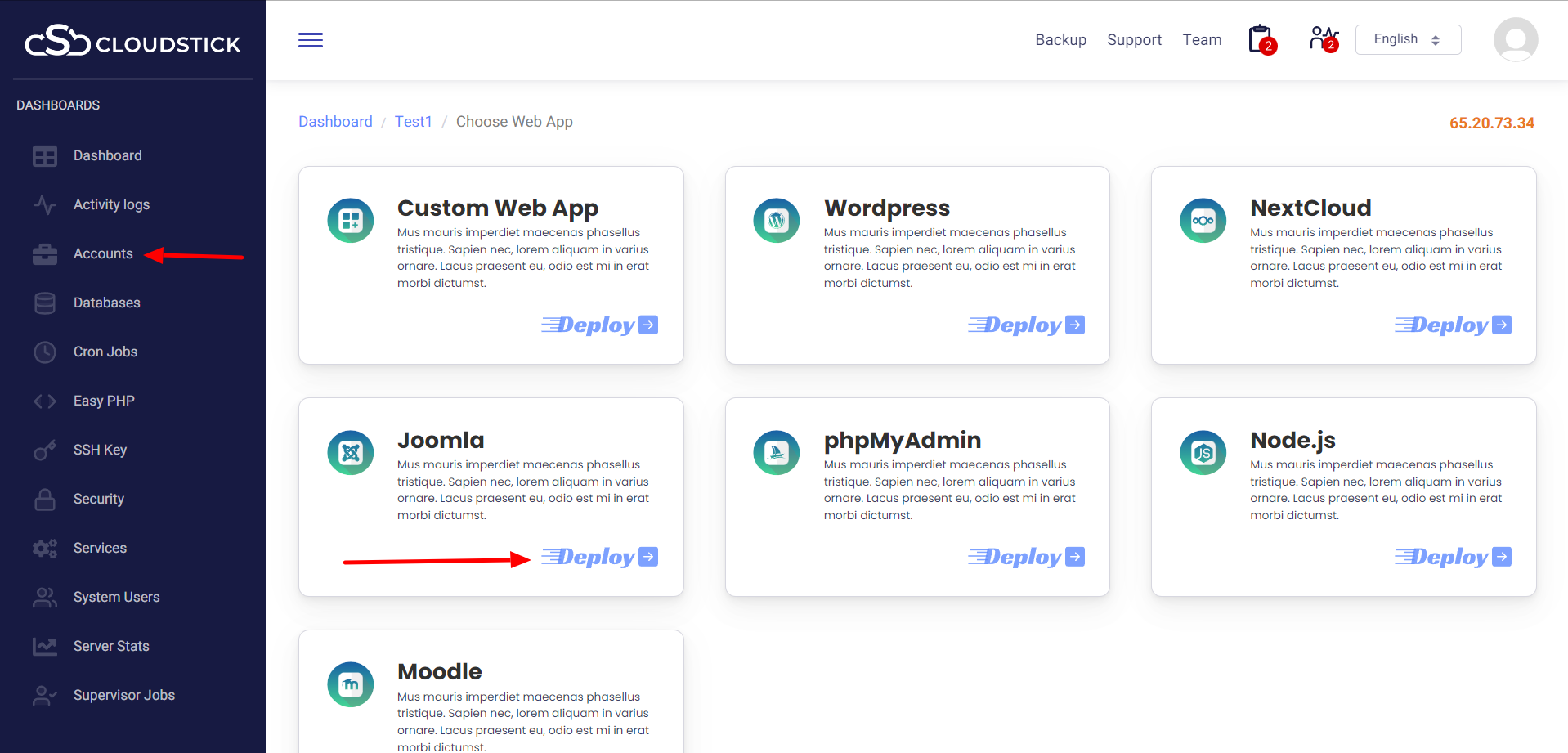Select Cron Jobs from sidebar

click(105, 352)
